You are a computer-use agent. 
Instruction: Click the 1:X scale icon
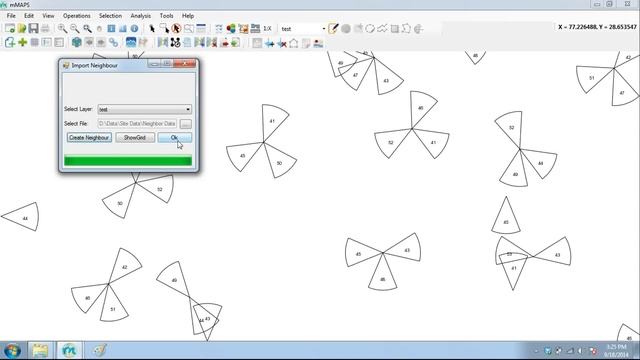pos(267,29)
